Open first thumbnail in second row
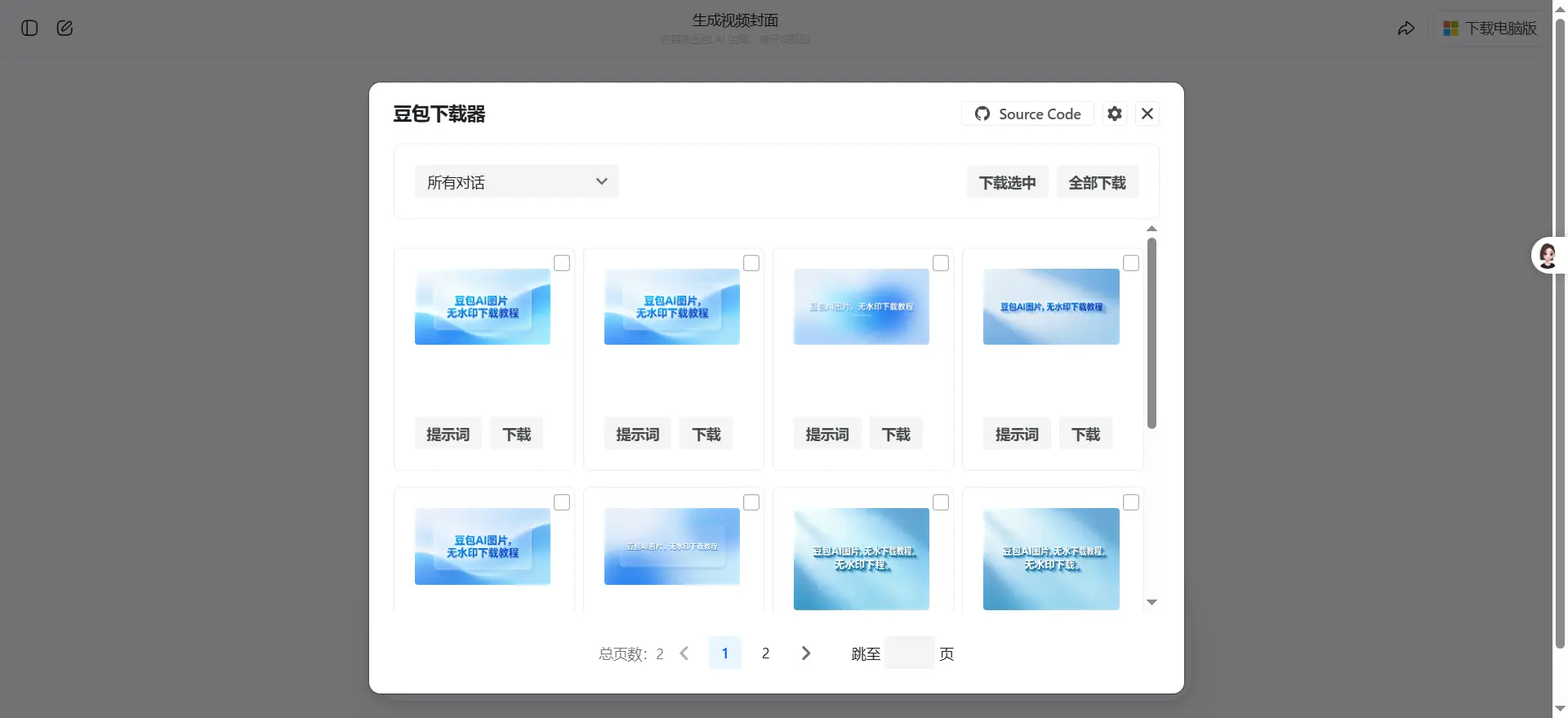The width and height of the screenshot is (1568, 718). (483, 546)
